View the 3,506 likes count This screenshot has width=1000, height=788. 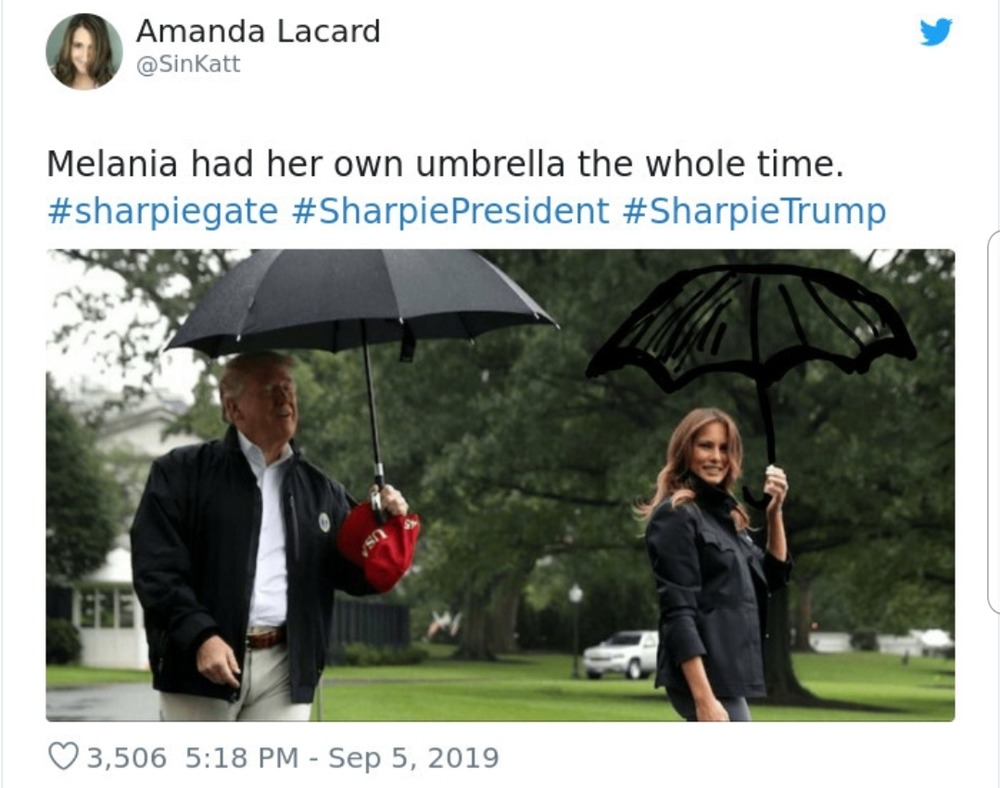click(127, 757)
